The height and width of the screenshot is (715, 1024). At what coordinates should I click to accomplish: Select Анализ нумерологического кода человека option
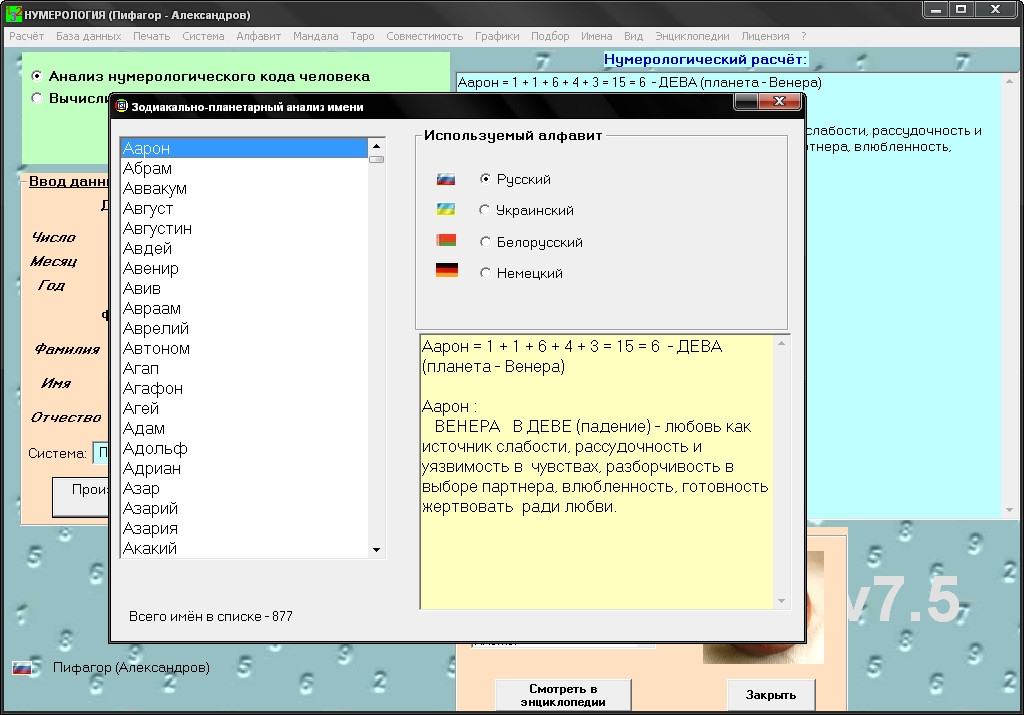pos(37,76)
